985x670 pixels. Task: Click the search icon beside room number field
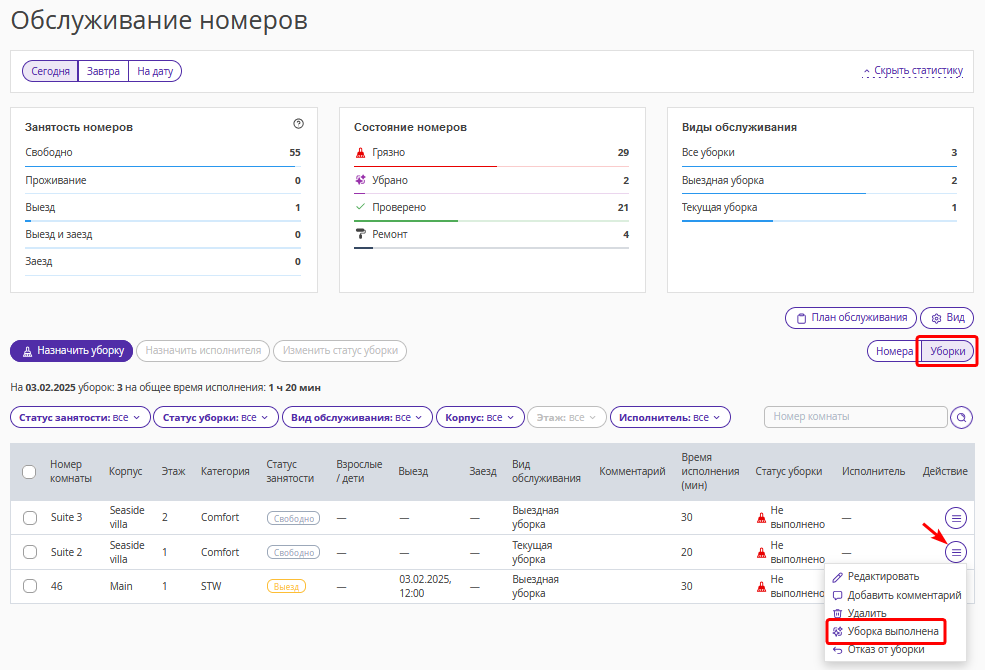point(962,417)
